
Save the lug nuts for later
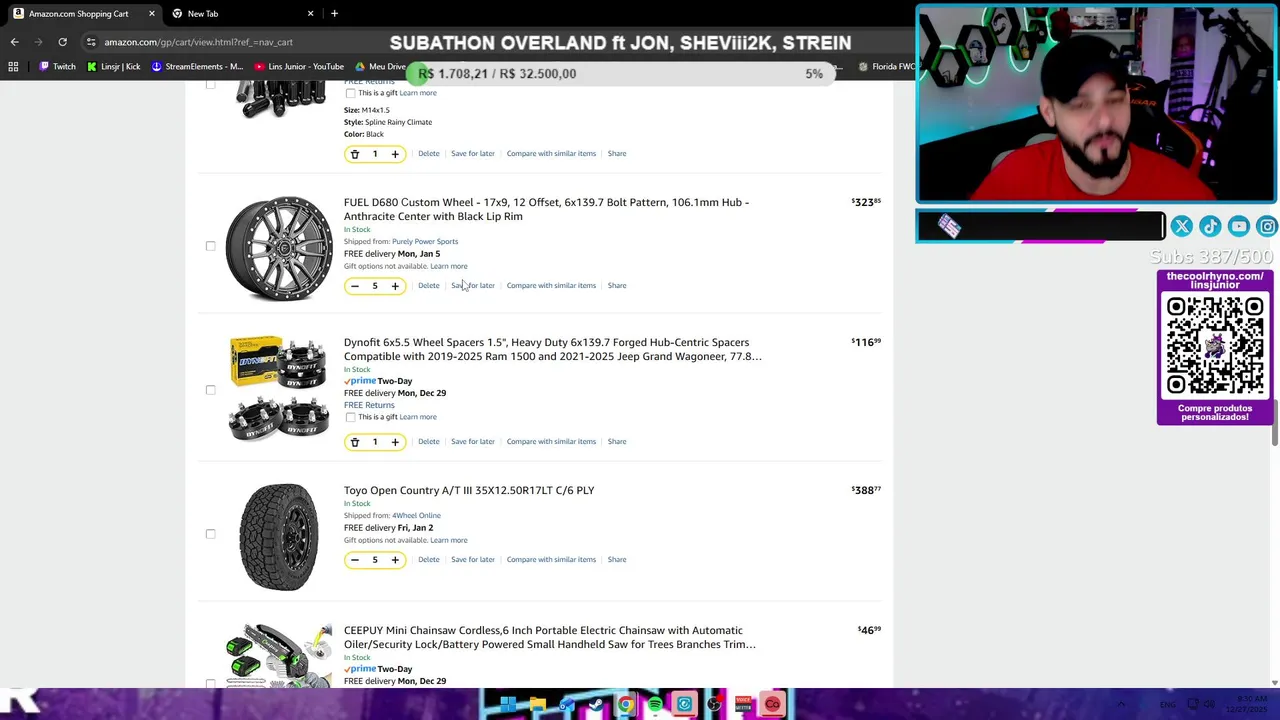[473, 153]
